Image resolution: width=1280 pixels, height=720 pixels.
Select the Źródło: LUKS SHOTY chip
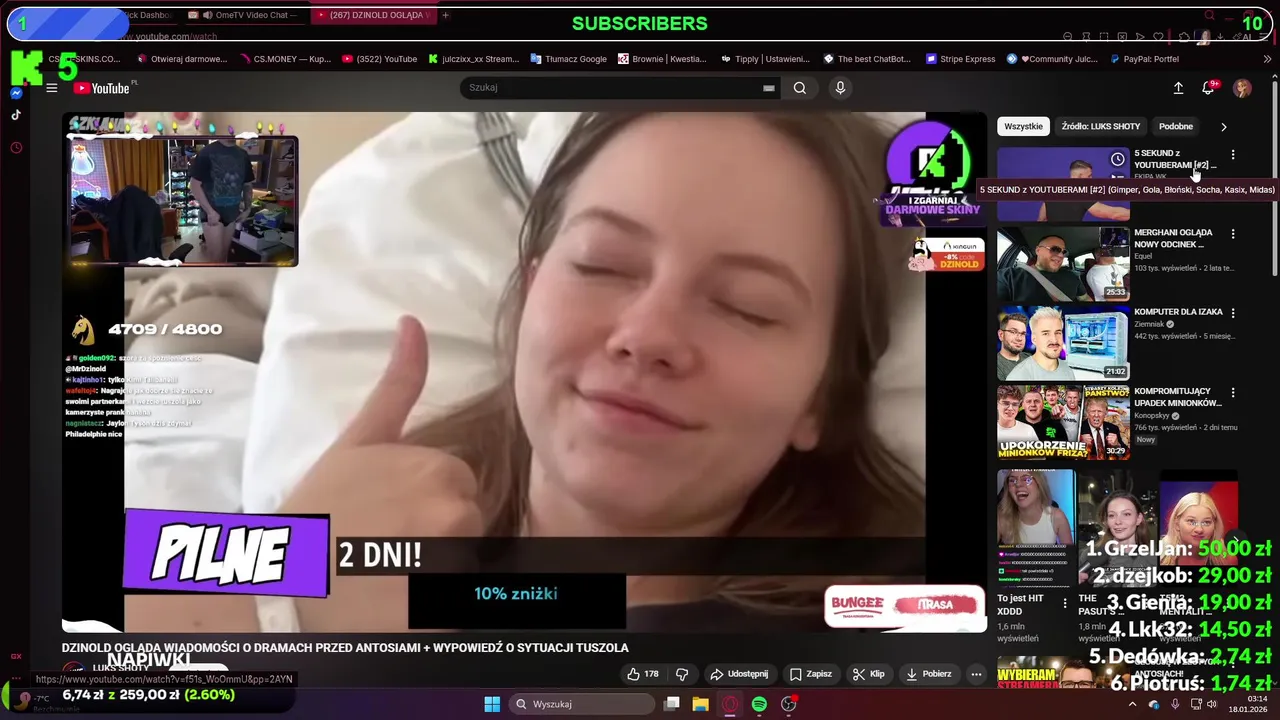[x=1100, y=127]
